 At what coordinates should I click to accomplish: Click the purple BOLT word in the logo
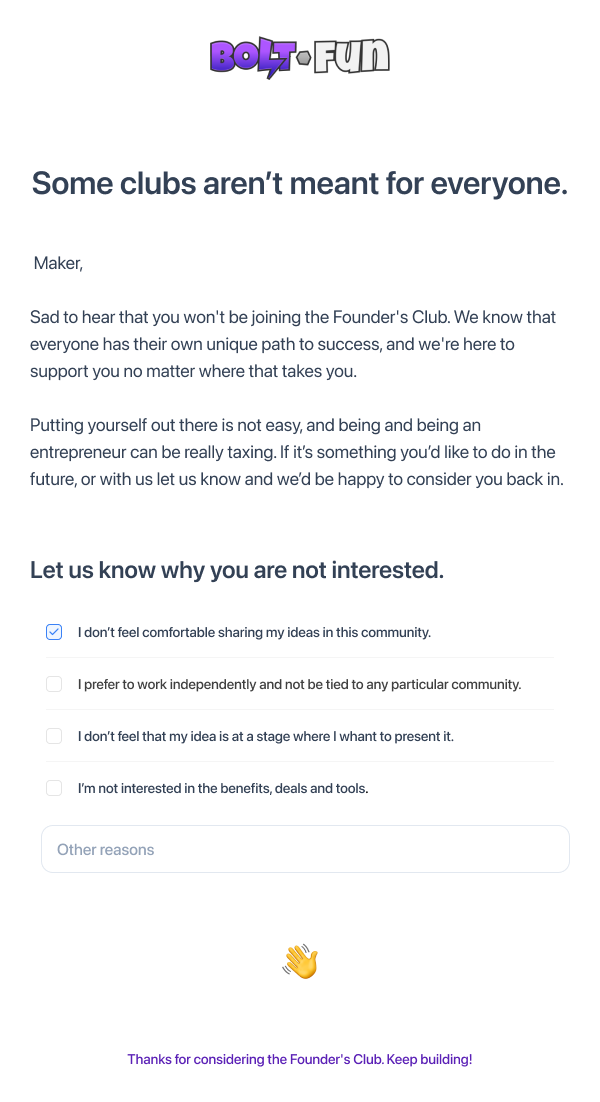pyautogui.click(x=251, y=57)
